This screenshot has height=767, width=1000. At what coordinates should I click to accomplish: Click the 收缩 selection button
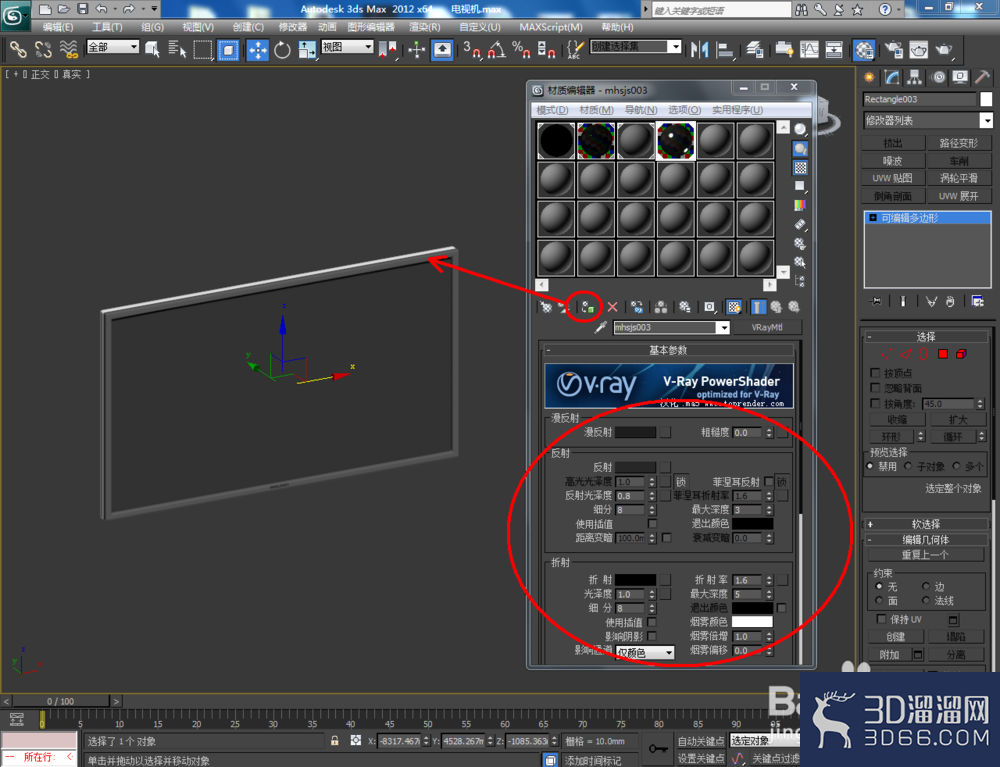(897, 420)
